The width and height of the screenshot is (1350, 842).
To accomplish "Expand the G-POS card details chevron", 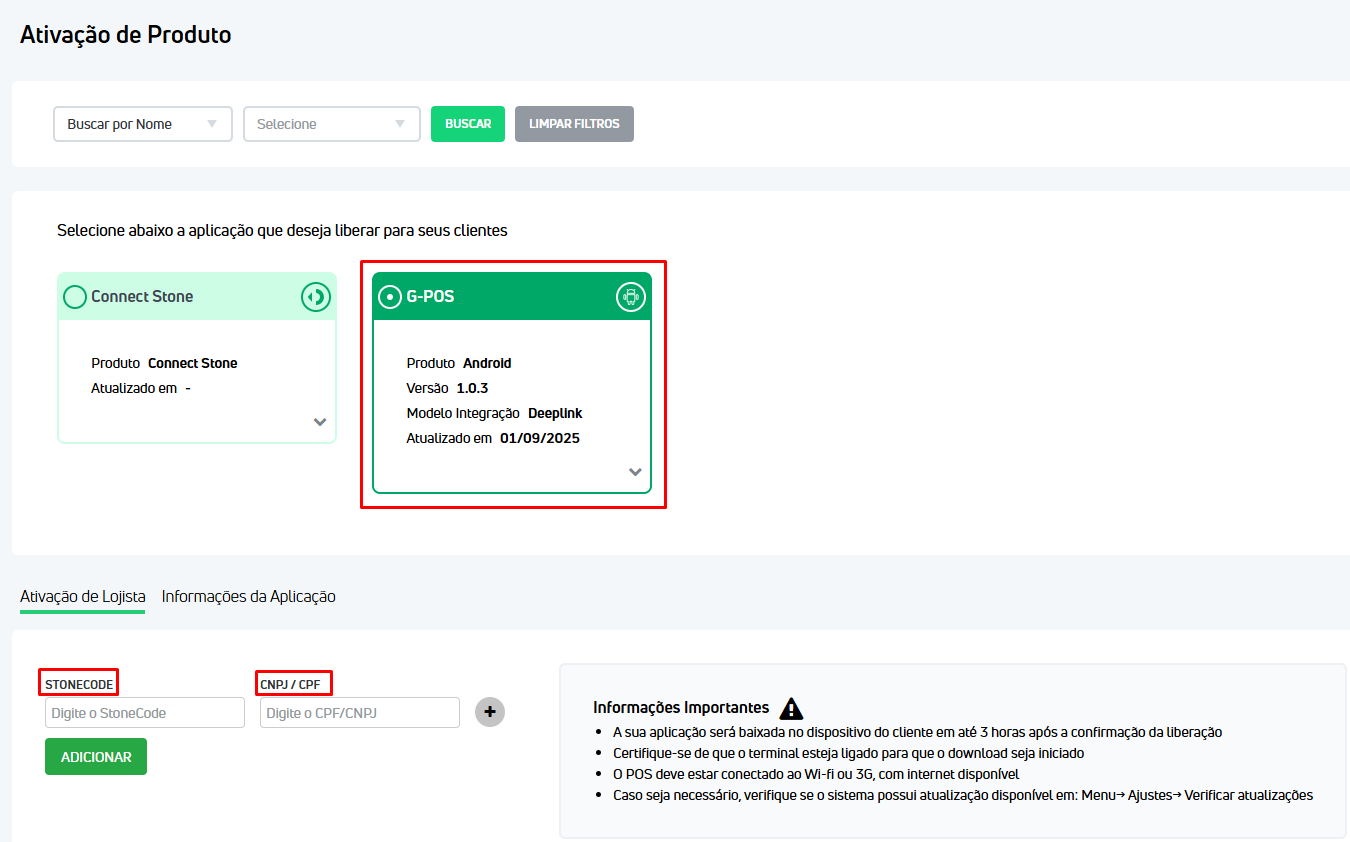I will pyautogui.click(x=635, y=472).
